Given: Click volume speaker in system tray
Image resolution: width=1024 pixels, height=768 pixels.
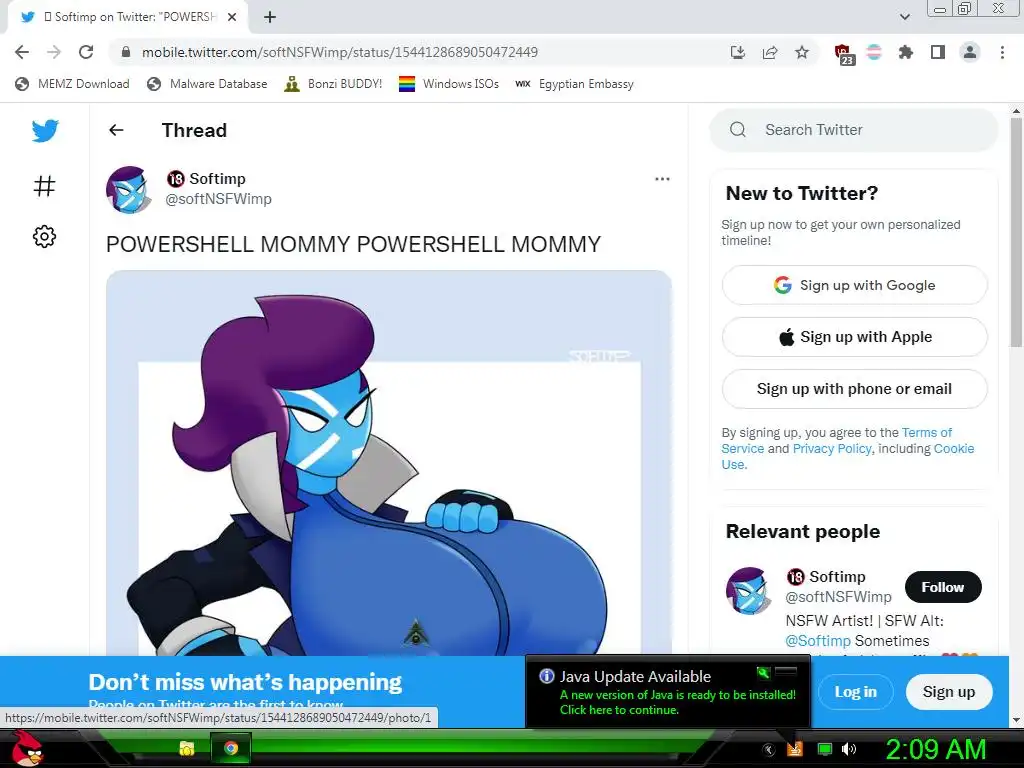Looking at the screenshot, I should [x=849, y=749].
